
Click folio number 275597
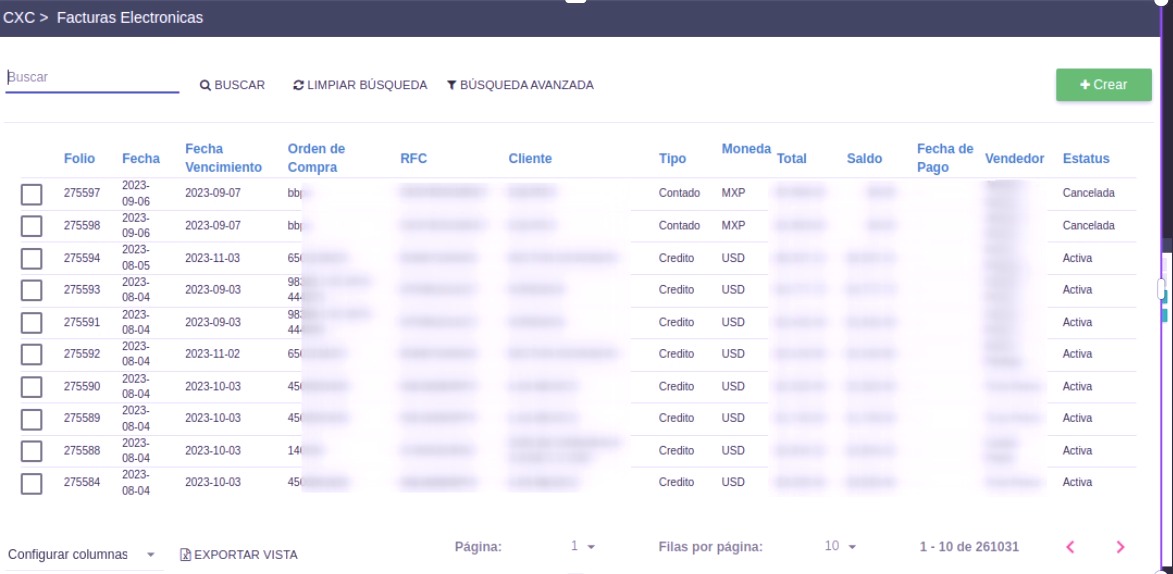(x=82, y=193)
